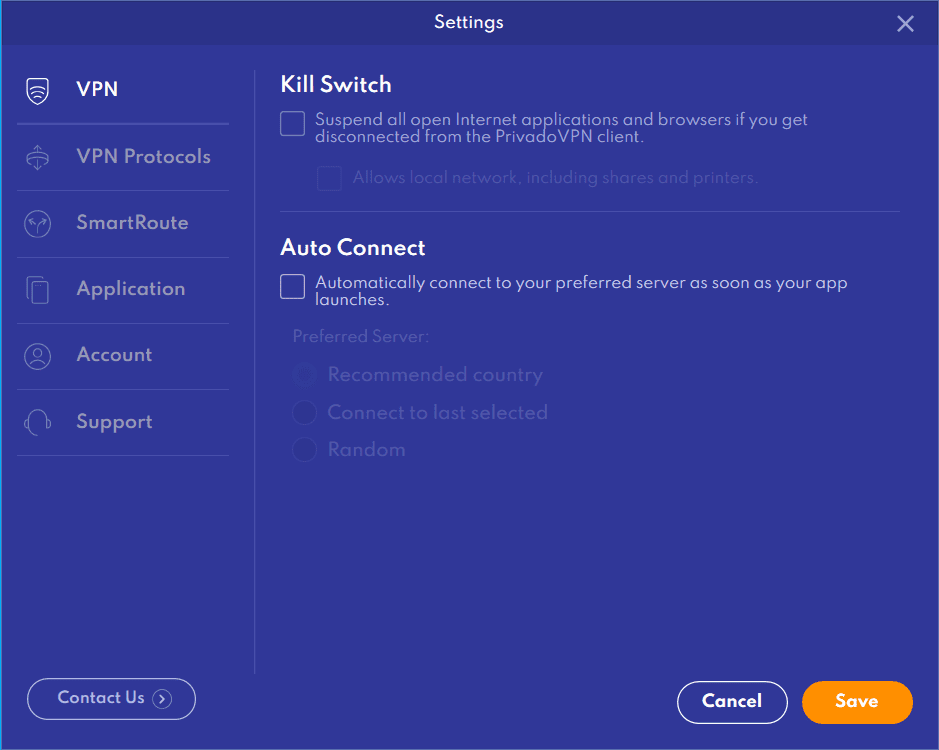Check the Allows local network option
This screenshot has width=939, height=750.
coord(329,178)
